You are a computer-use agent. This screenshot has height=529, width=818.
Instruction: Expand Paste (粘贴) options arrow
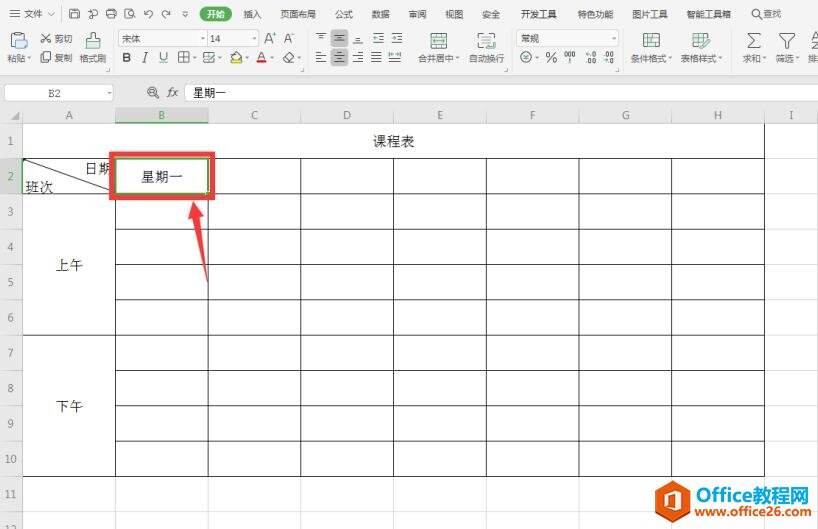30,58
